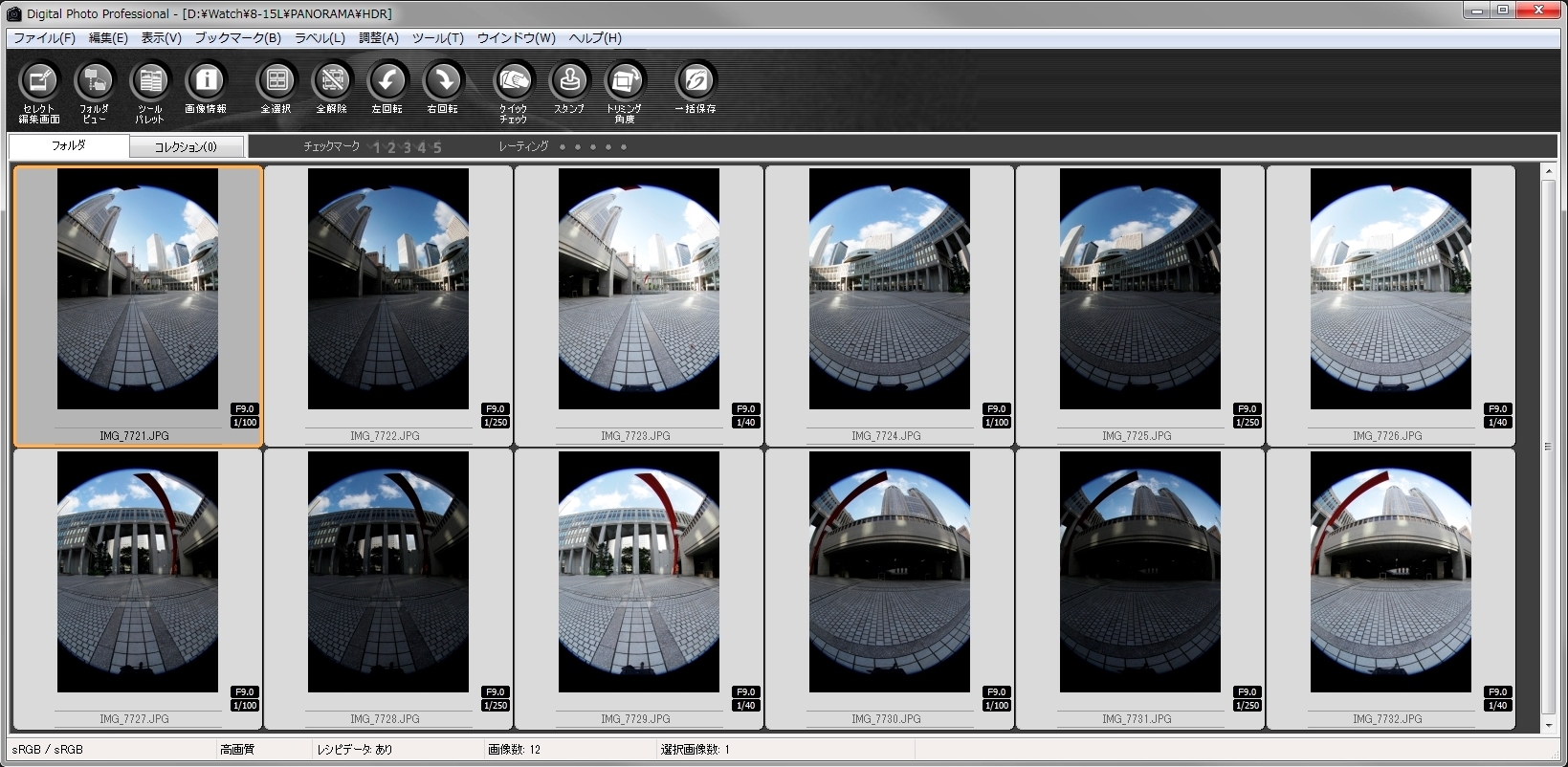Click the チェックマーク label
1568x767 pixels.
coord(332,146)
